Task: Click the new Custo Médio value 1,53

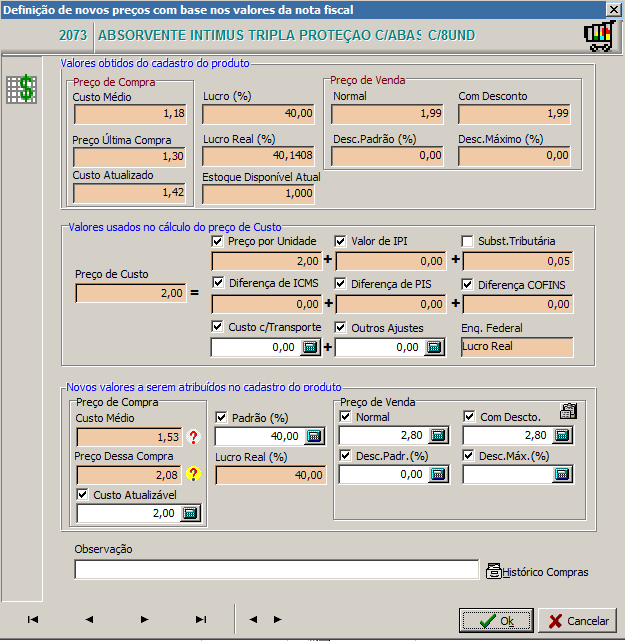Action: [x=129, y=437]
